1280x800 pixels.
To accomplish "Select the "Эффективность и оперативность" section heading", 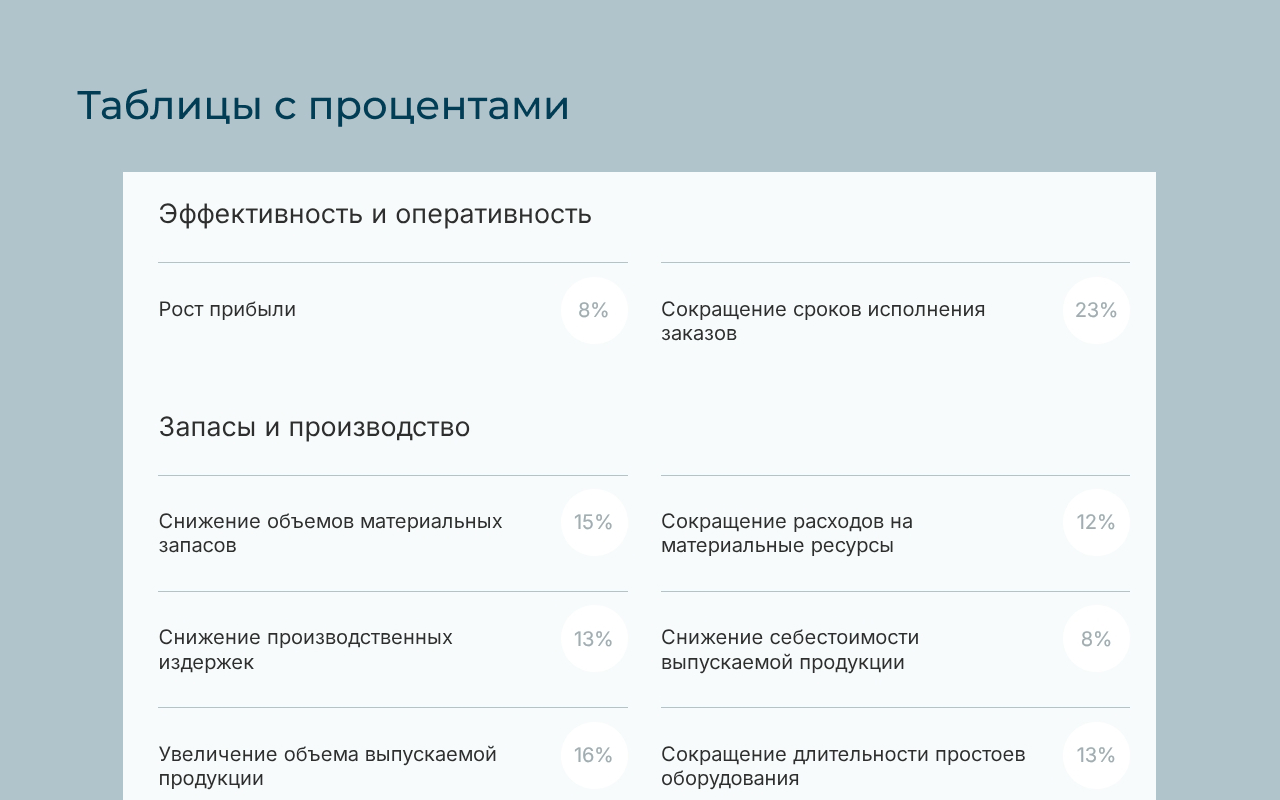I will [x=375, y=214].
